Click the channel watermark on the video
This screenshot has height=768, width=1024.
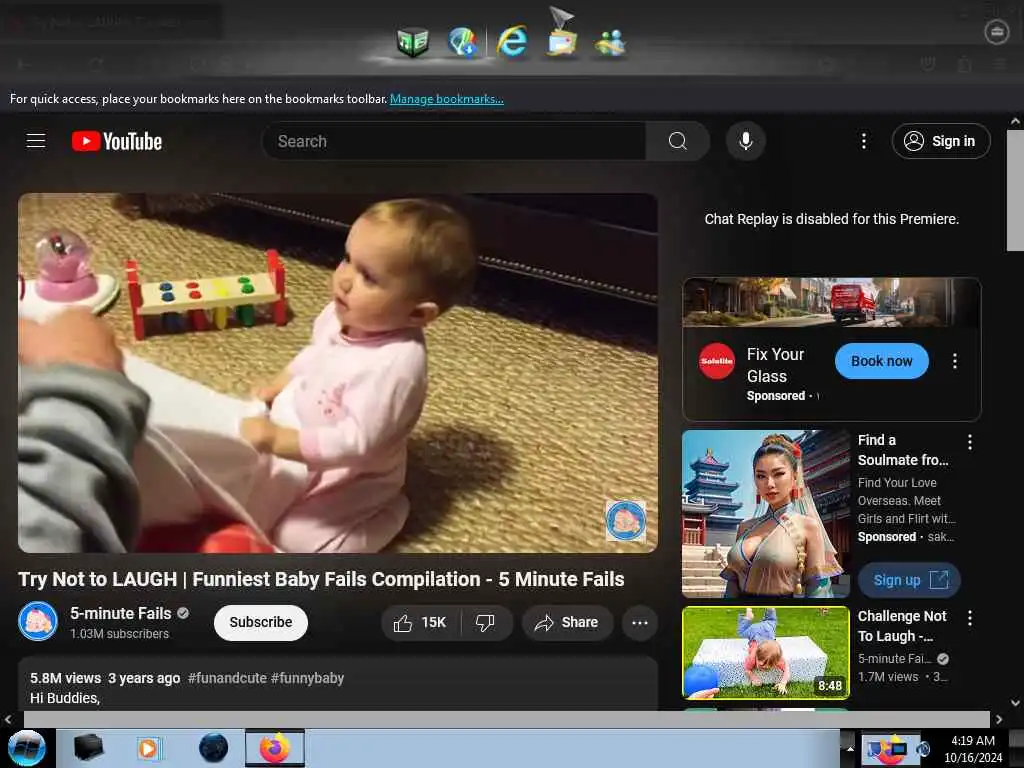[625, 520]
